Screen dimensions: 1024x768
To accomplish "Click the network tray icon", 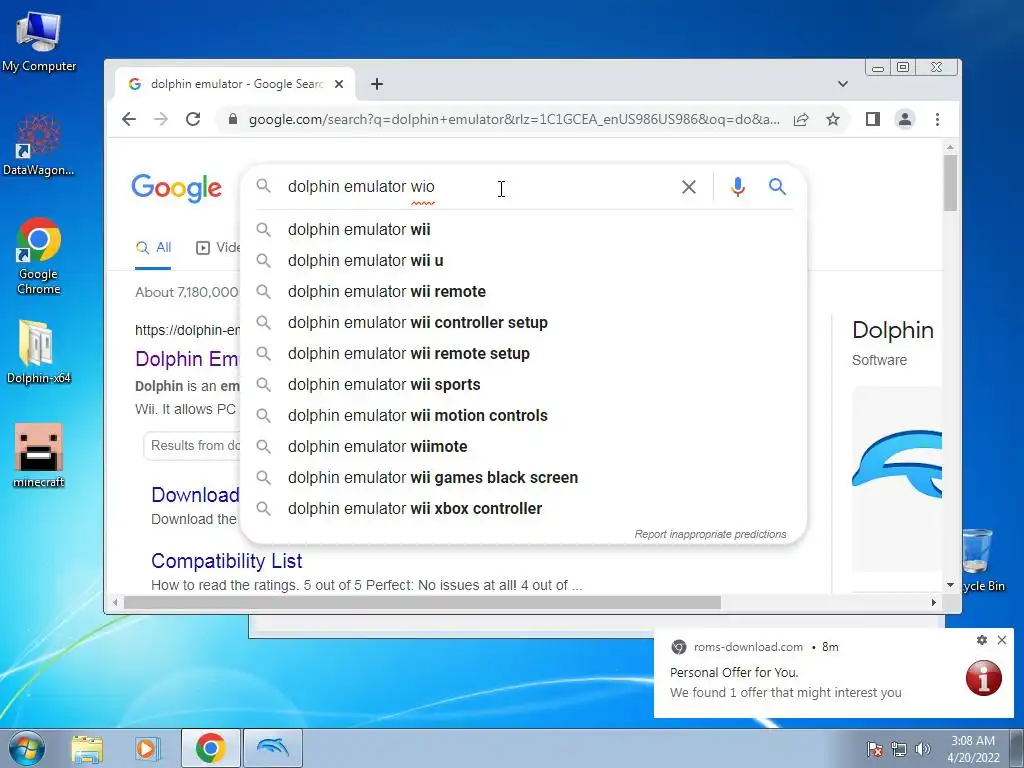I will [x=899, y=749].
